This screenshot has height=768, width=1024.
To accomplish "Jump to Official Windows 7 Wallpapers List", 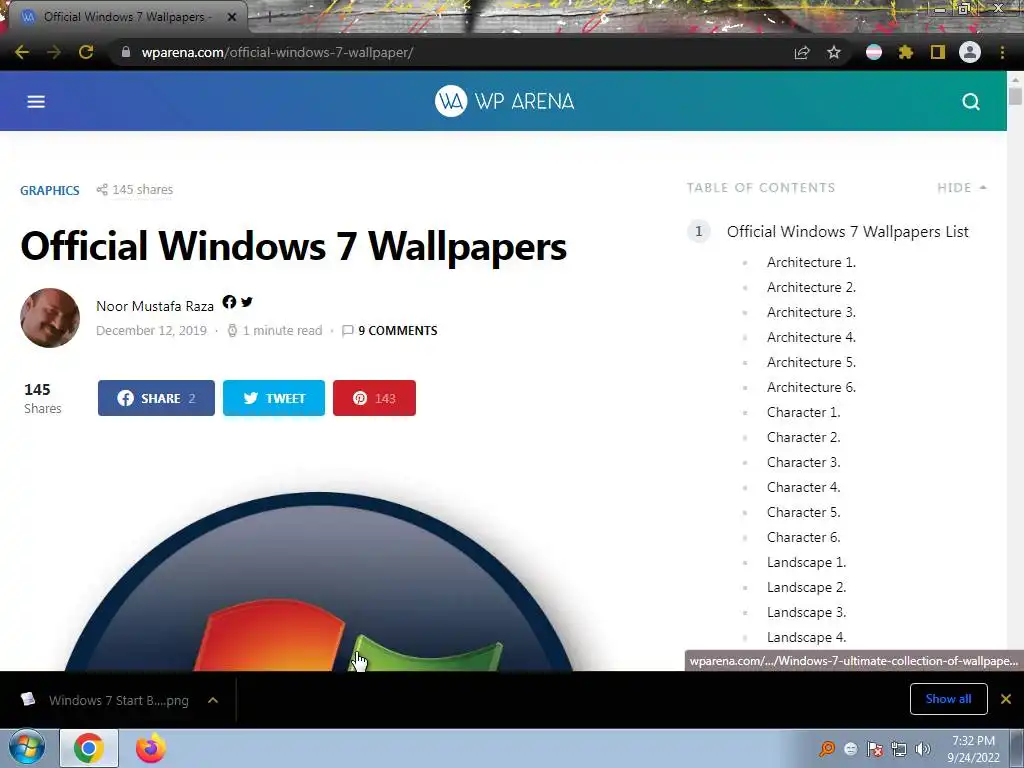I will click(x=848, y=231).
